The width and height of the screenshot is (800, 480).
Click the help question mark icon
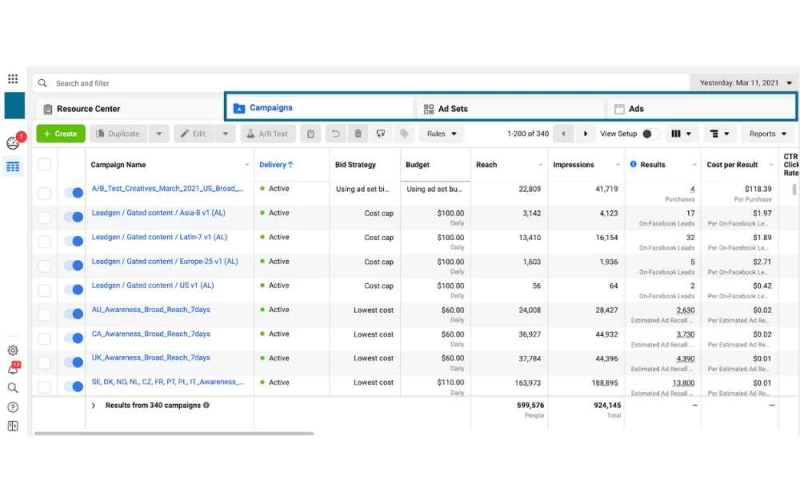click(13, 407)
